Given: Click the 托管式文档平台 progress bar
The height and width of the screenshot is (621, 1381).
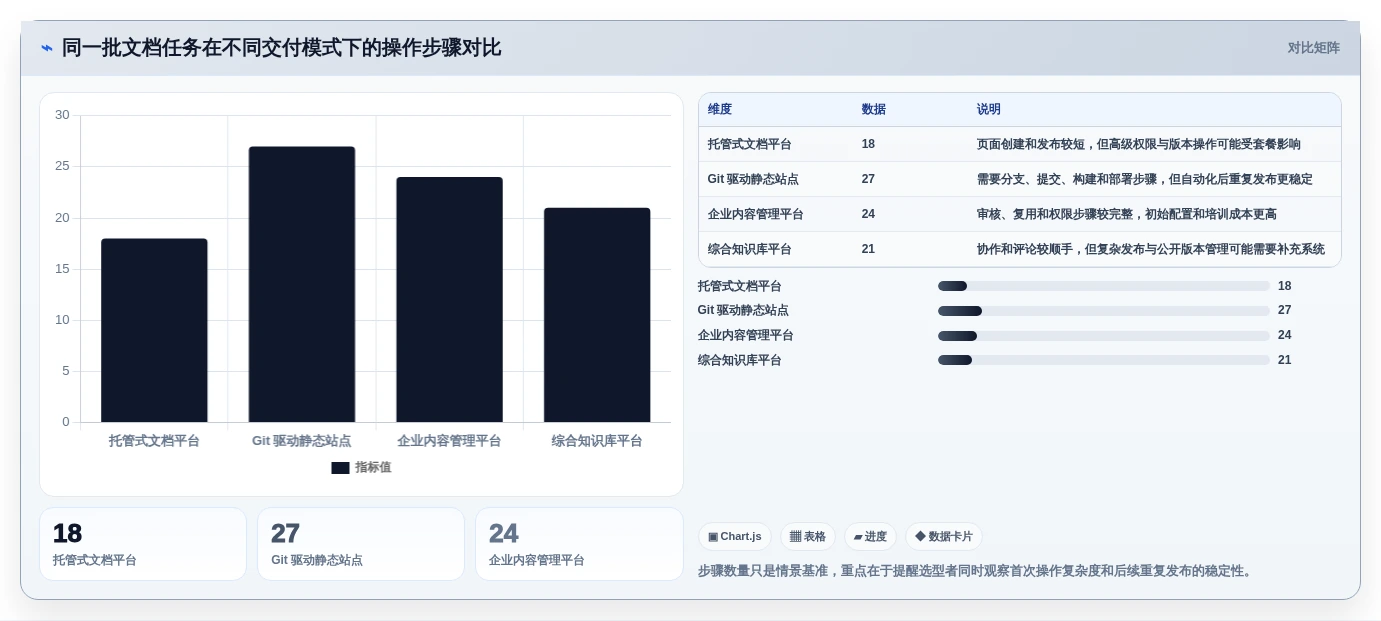Looking at the screenshot, I should click(1104, 286).
